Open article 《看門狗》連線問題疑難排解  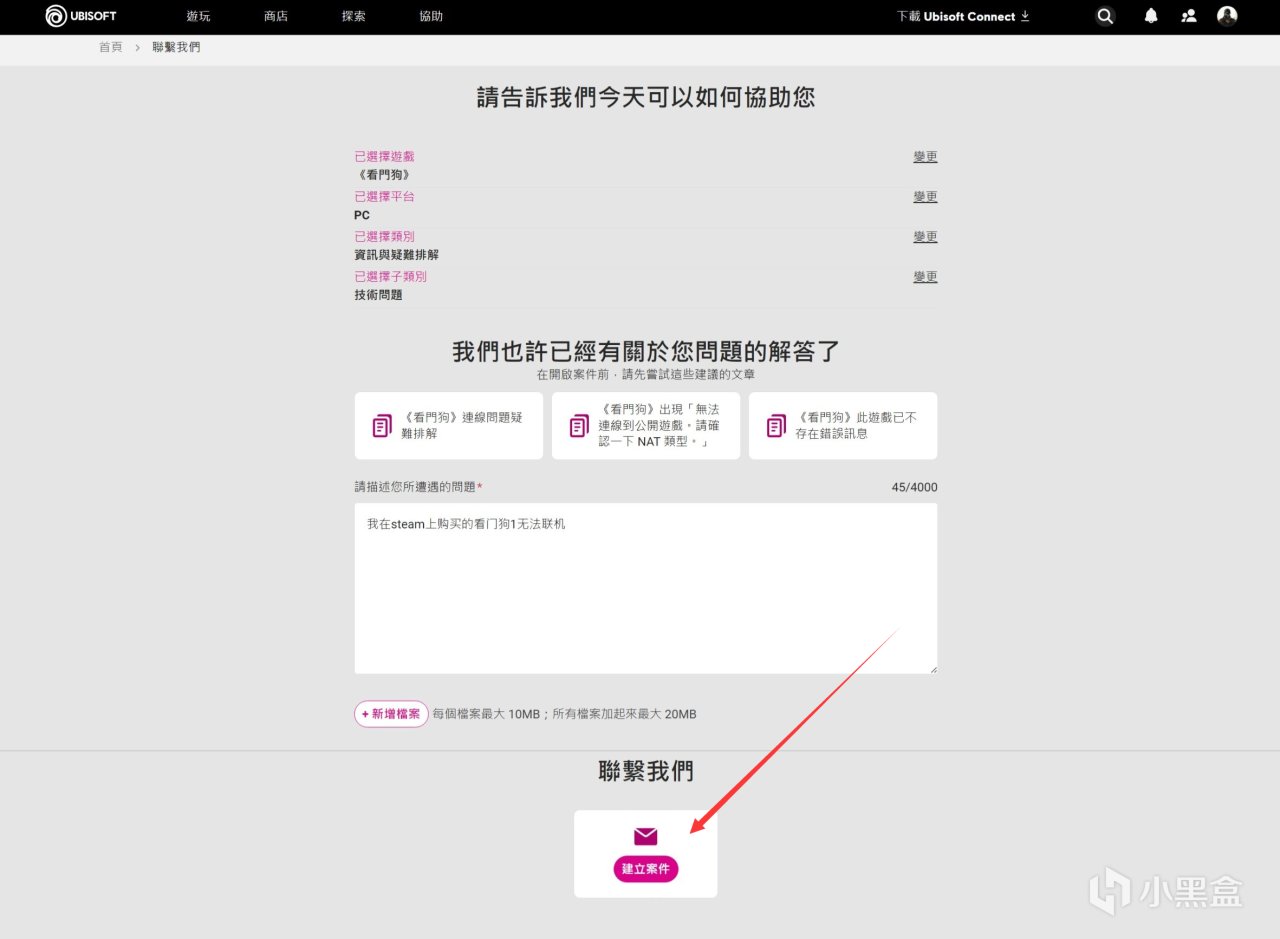coord(449,426)
